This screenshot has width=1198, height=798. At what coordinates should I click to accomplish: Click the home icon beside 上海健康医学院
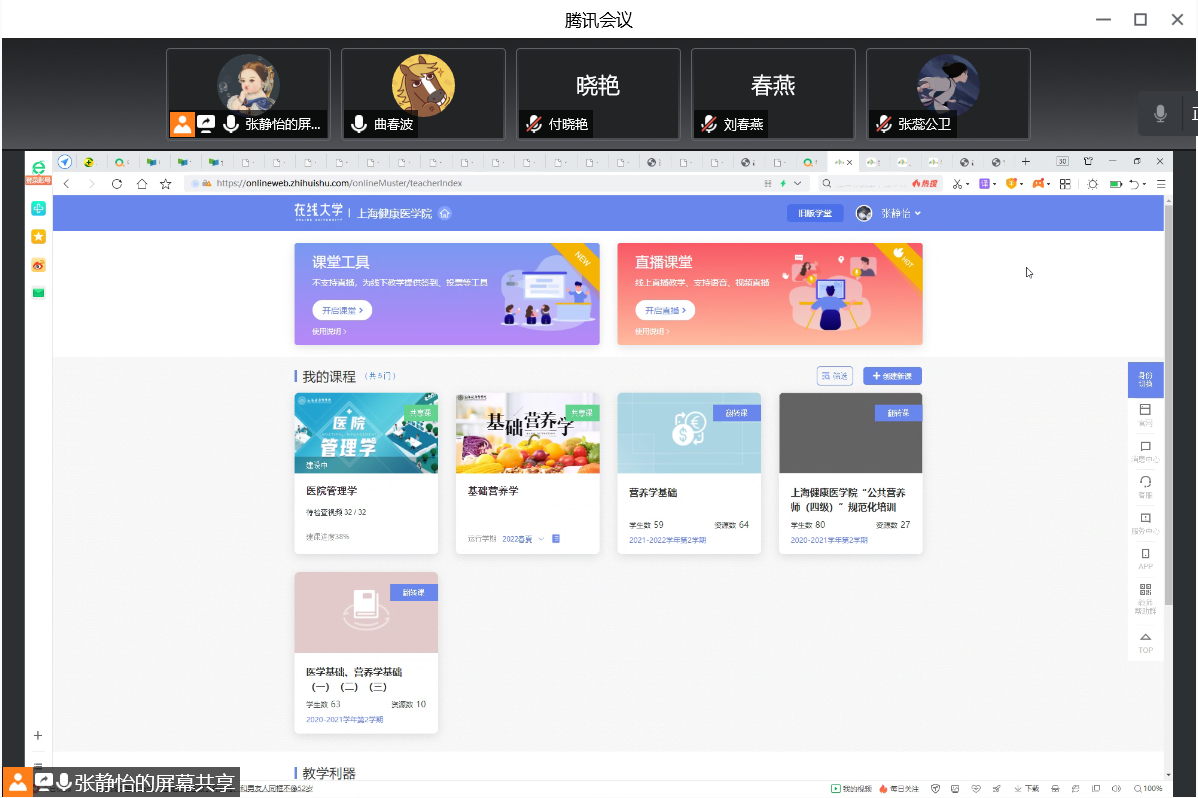click(x=445, y=213)
